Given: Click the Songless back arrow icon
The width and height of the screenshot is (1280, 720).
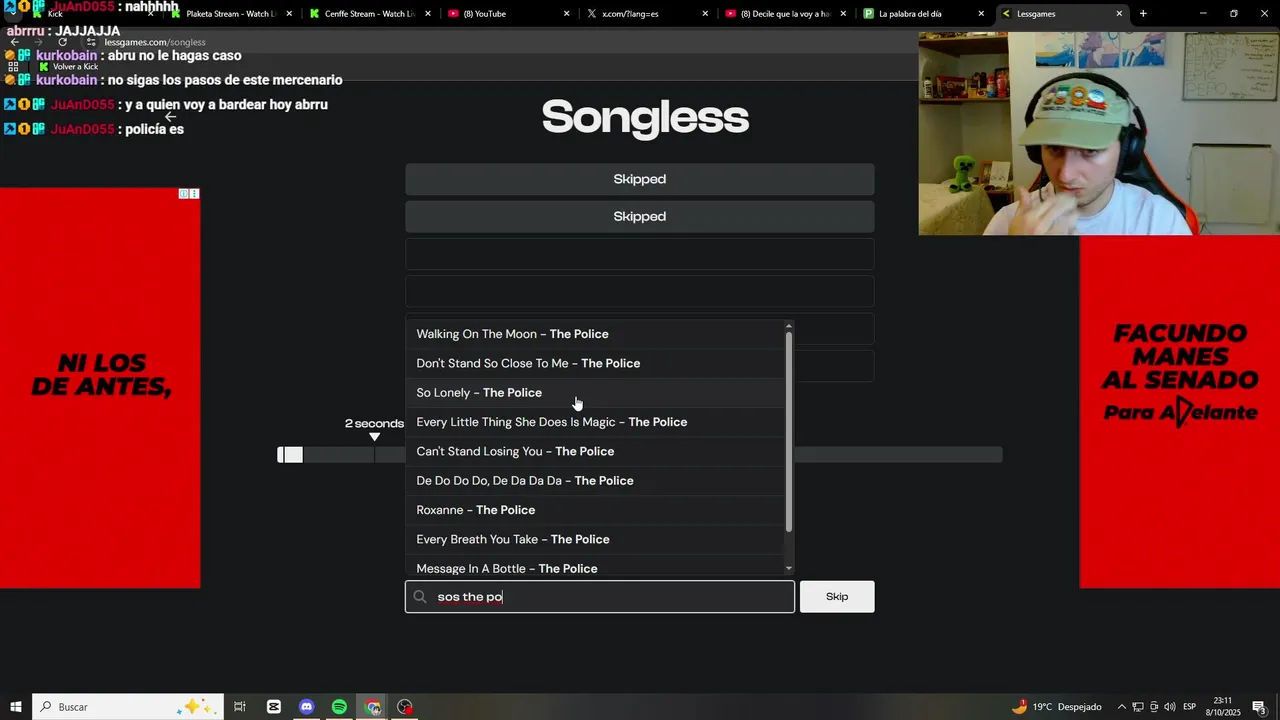Looking at the screenshot, I should pos(170,116).
